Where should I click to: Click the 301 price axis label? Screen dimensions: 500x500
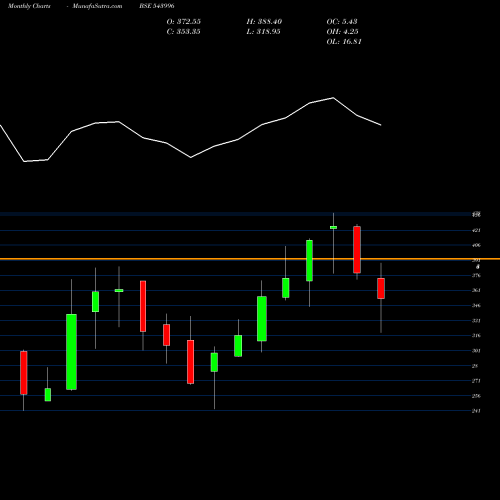click(476, 351)
